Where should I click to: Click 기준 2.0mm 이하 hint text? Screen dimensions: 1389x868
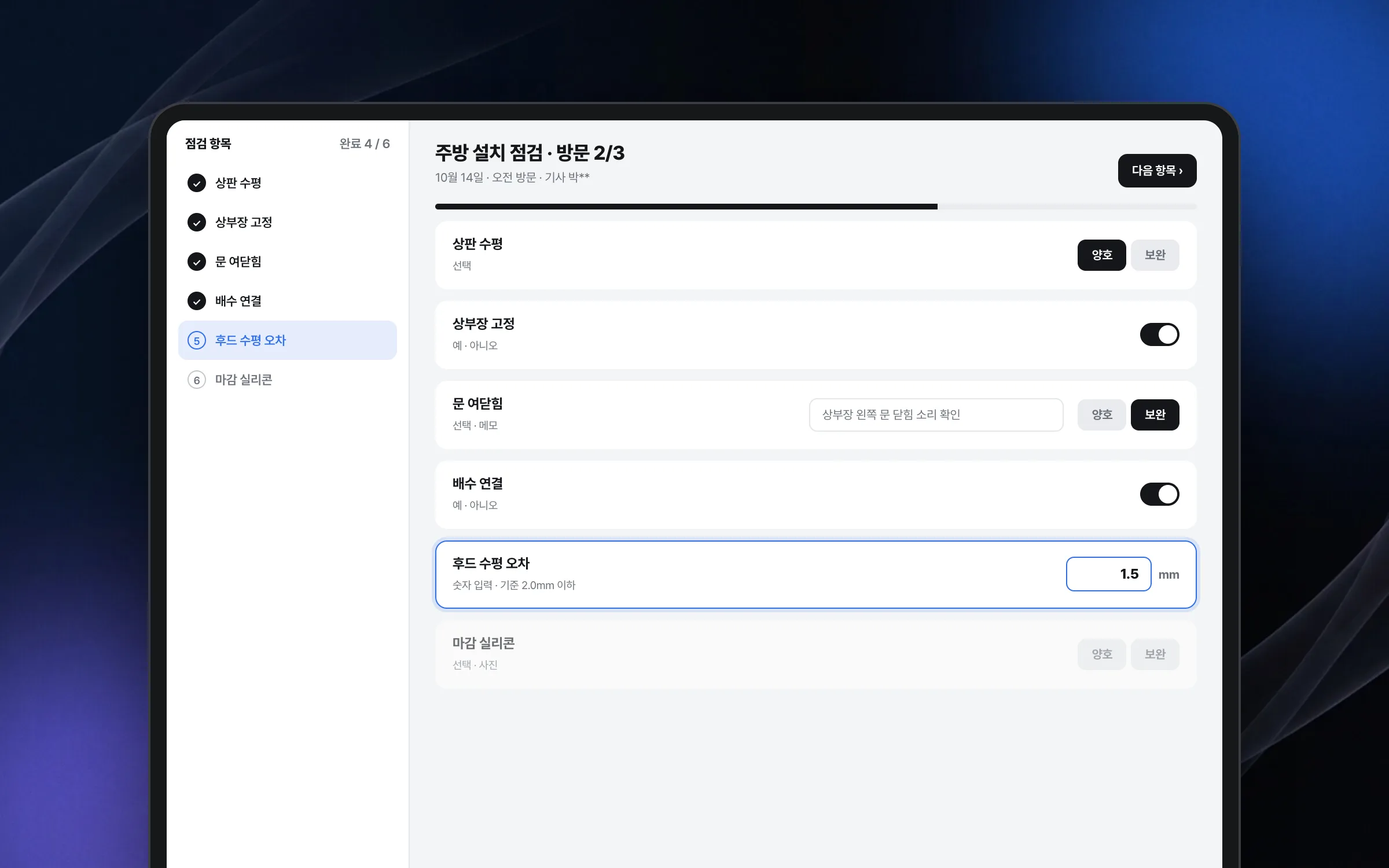pyautogui.click(x=538, y=585)
